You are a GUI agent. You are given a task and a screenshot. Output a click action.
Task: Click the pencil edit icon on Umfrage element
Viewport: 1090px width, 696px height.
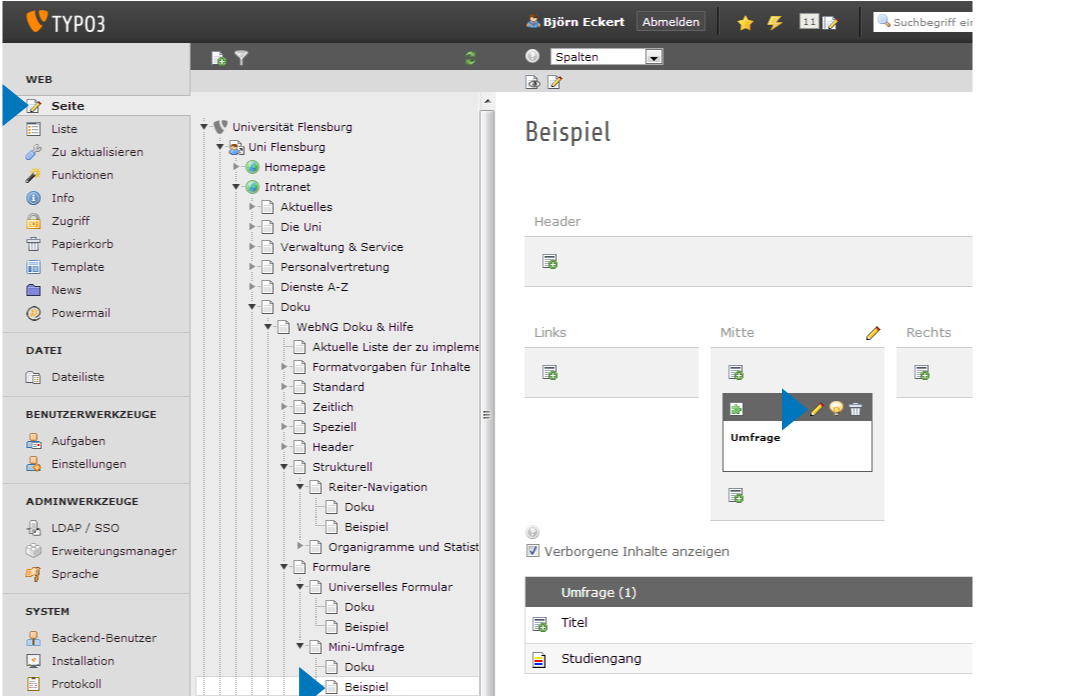click(x=817, y=409)
